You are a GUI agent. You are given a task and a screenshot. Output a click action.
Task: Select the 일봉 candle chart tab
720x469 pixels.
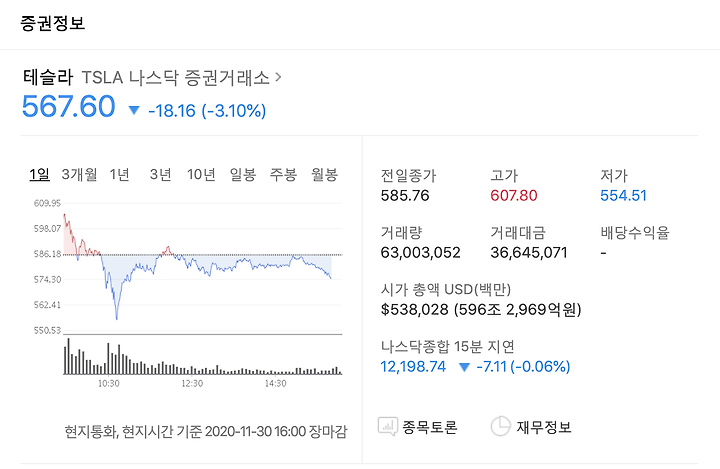242,174
